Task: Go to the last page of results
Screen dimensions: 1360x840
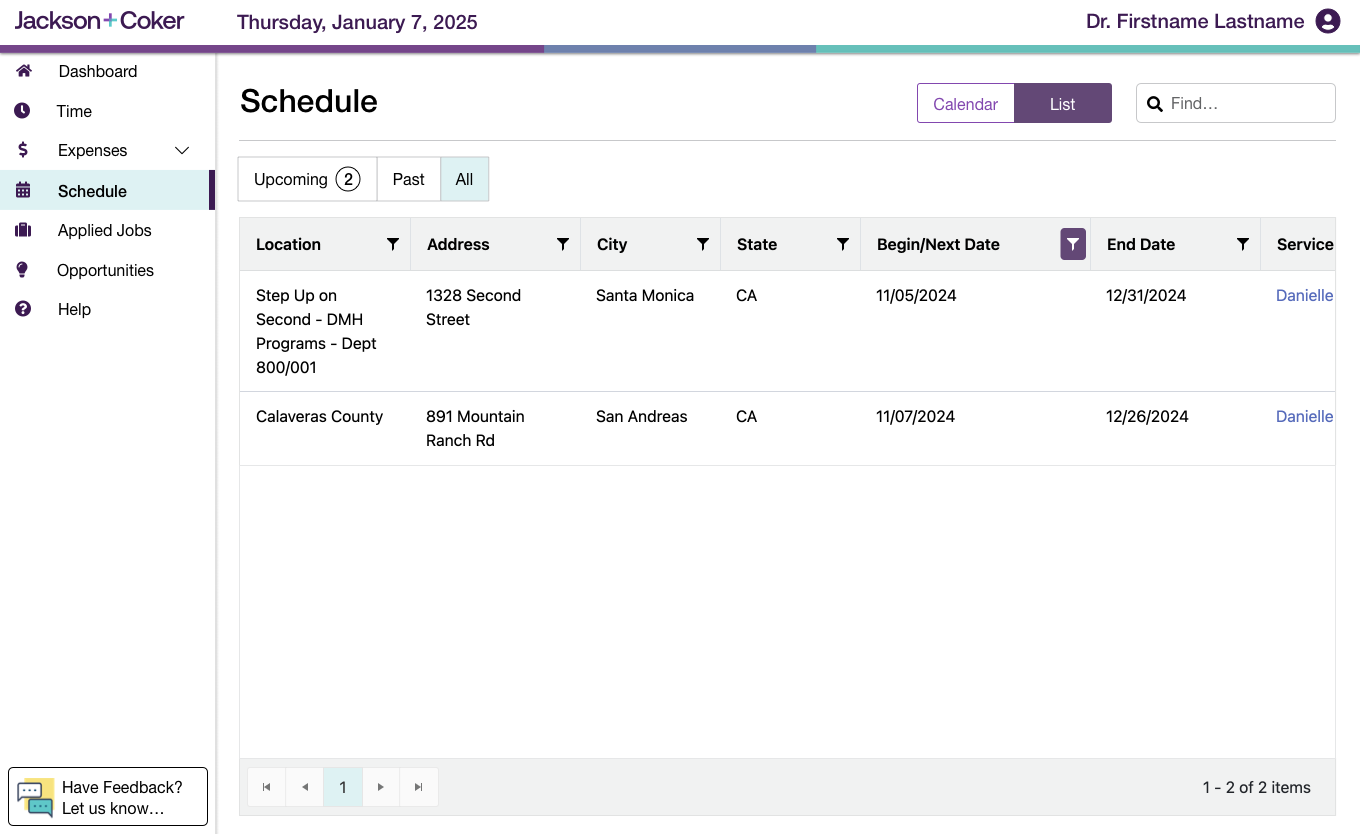Action: coord(419,787)
